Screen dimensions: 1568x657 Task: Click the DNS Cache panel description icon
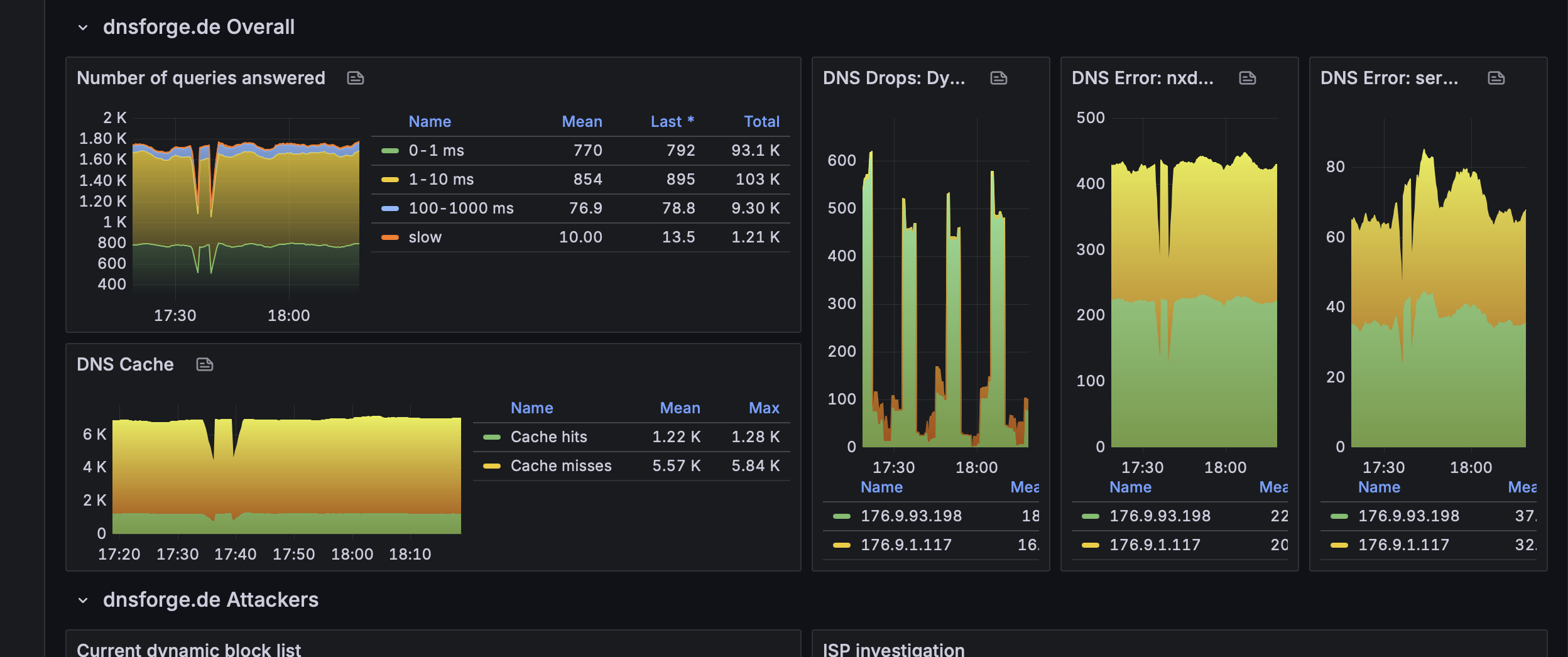click(205, 364)
